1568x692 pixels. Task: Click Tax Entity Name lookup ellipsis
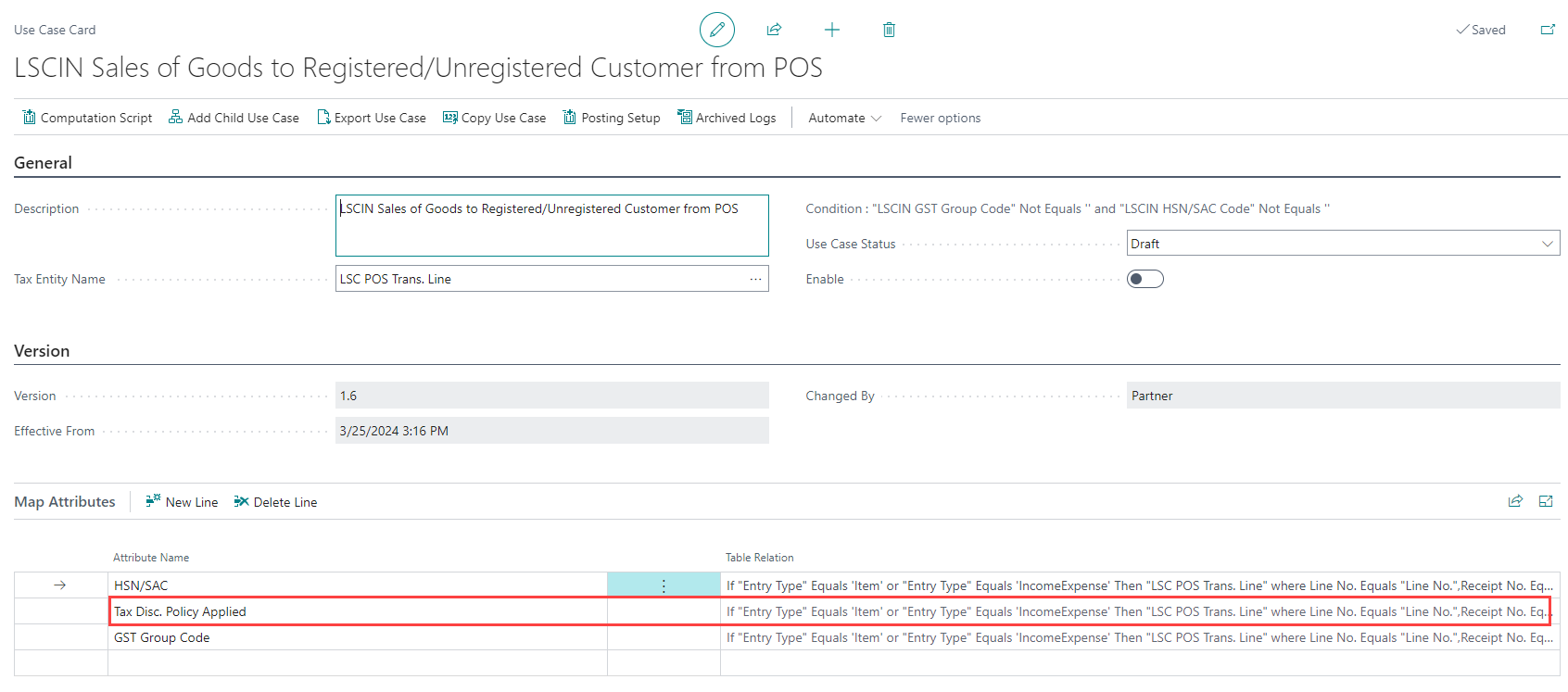[x=756, y=279]
